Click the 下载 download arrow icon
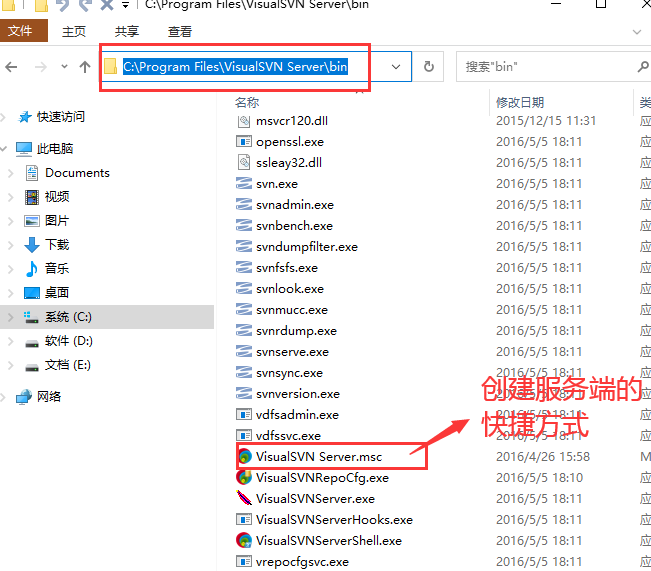The width and height of the screenshot is (651, 571). click(32, 245)
